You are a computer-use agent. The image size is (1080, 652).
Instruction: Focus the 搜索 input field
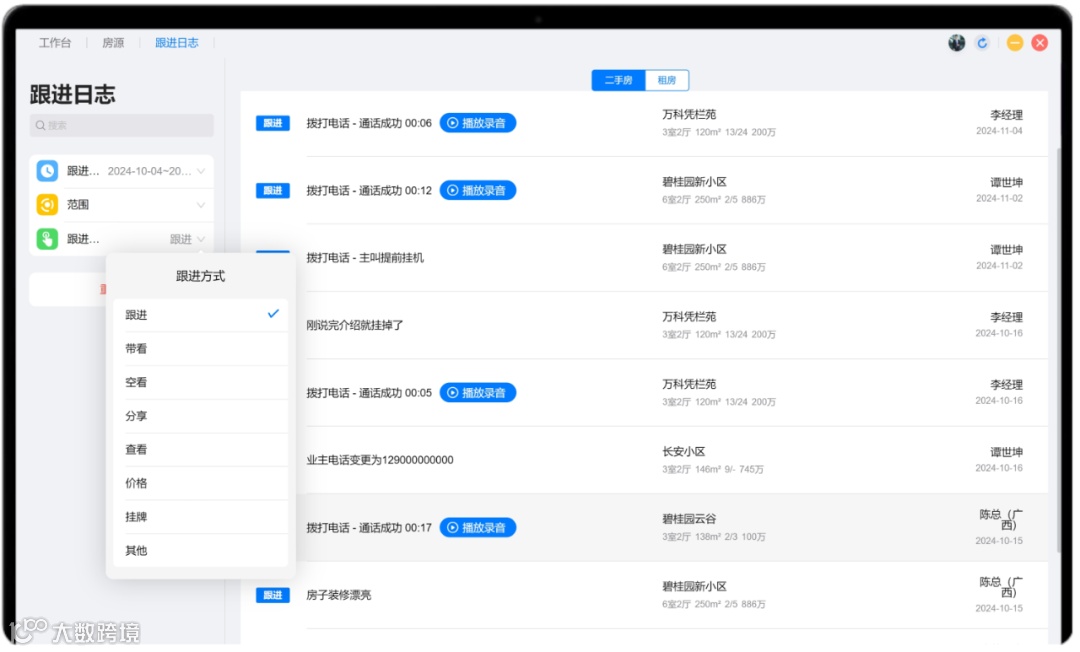tap(122, 125)
